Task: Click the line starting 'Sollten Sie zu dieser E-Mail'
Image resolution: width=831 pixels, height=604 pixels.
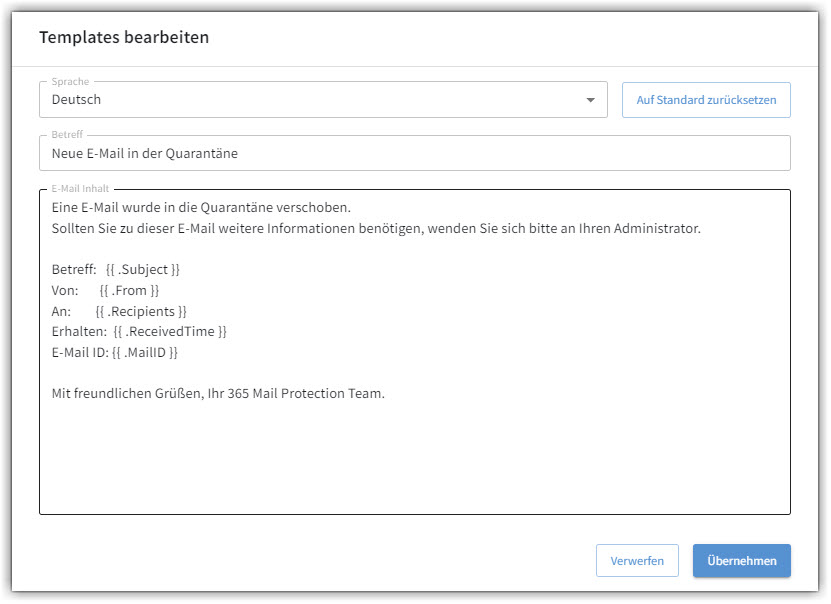Action: pos(376,229)
